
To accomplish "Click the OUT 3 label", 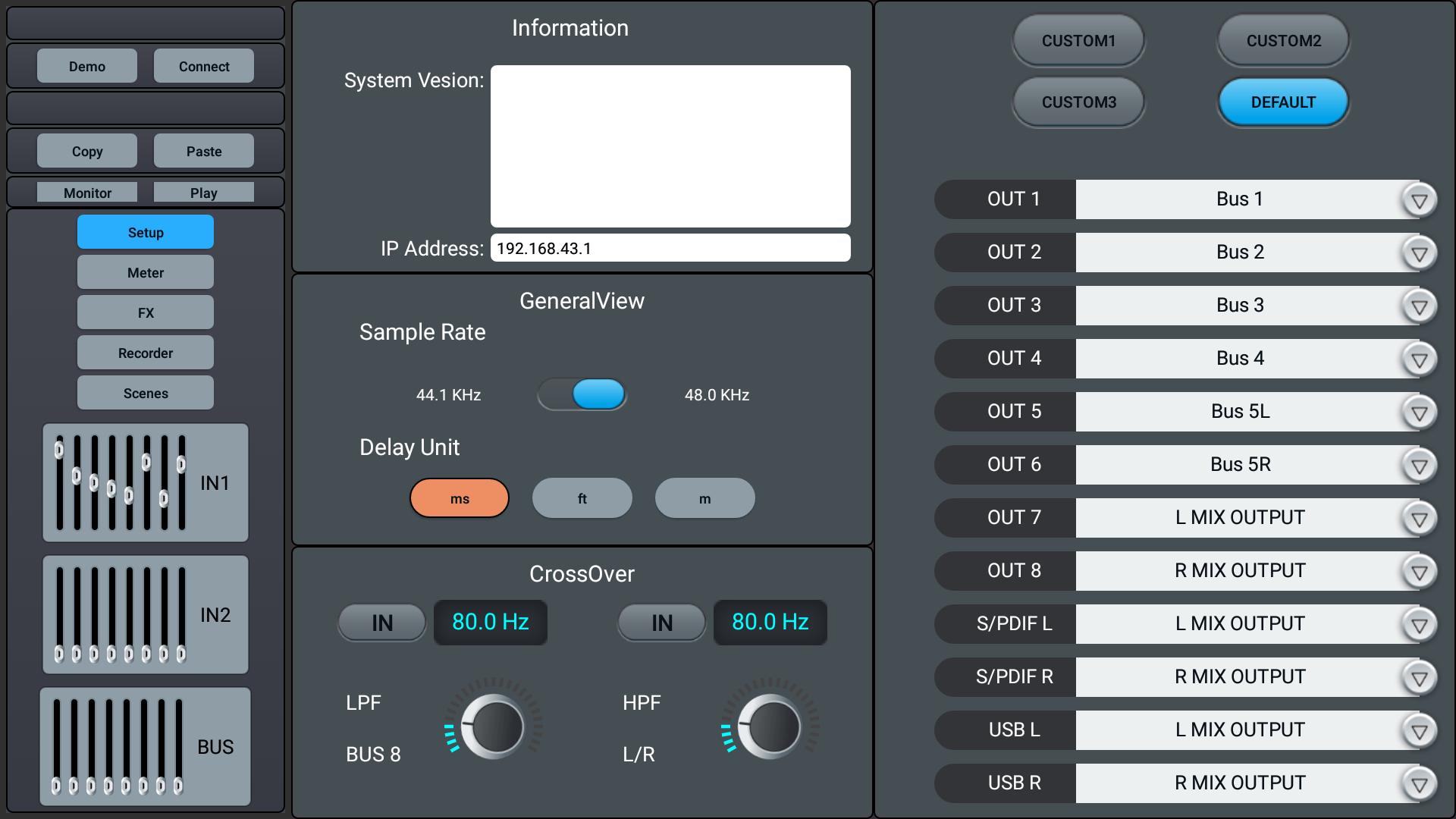I will point(1014,306).
